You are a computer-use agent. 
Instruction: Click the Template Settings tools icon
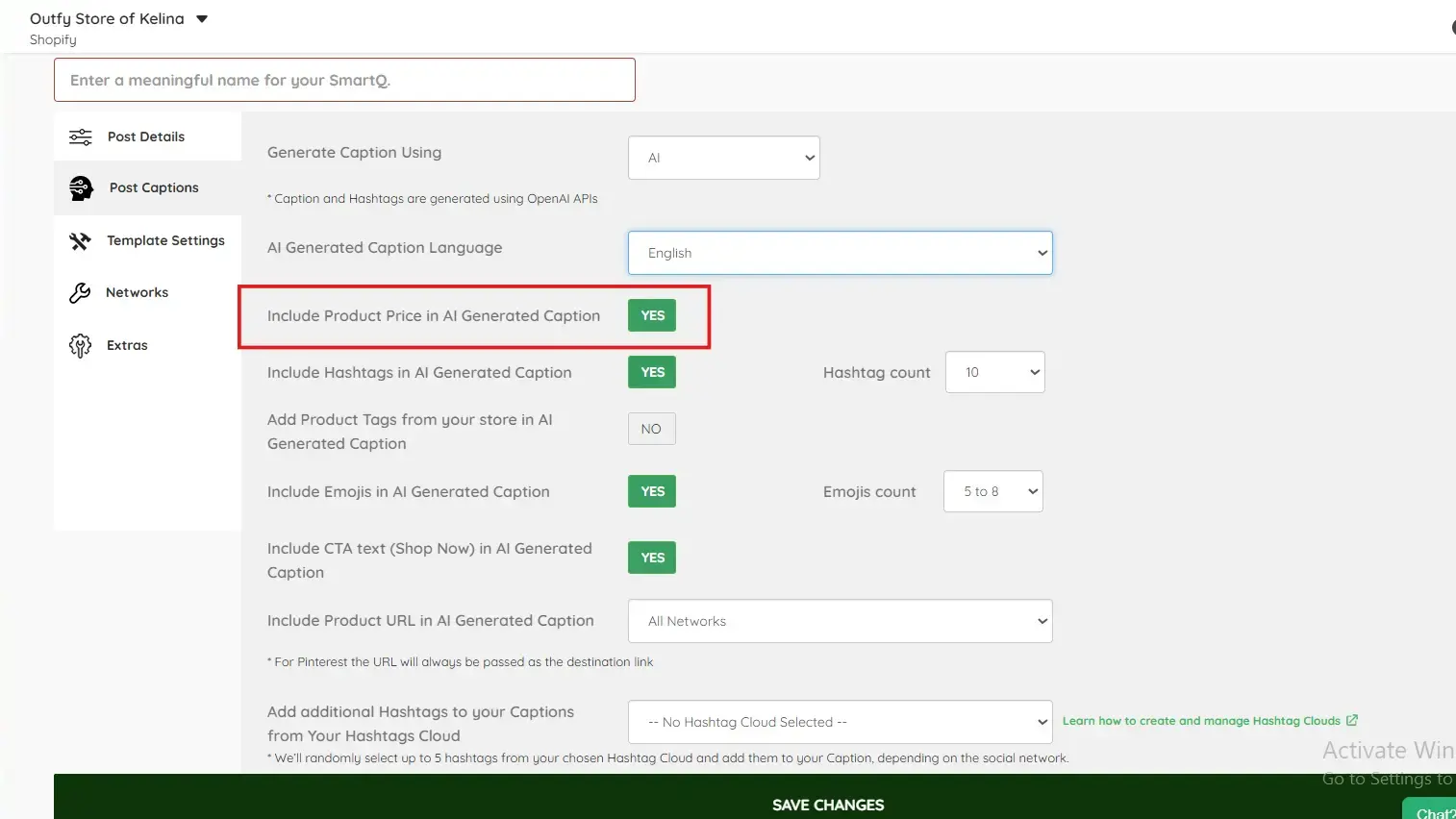pos(80,240)
